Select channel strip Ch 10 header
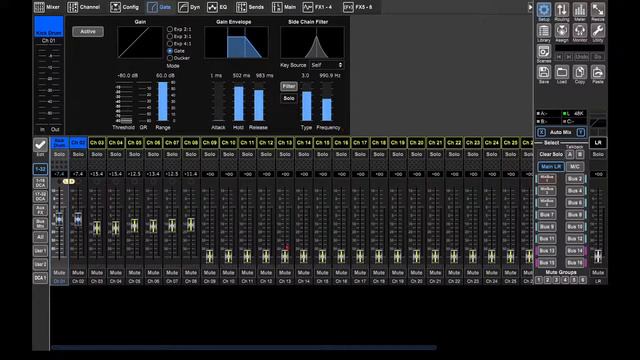The image size is (640, 360). tap(228, 142)
